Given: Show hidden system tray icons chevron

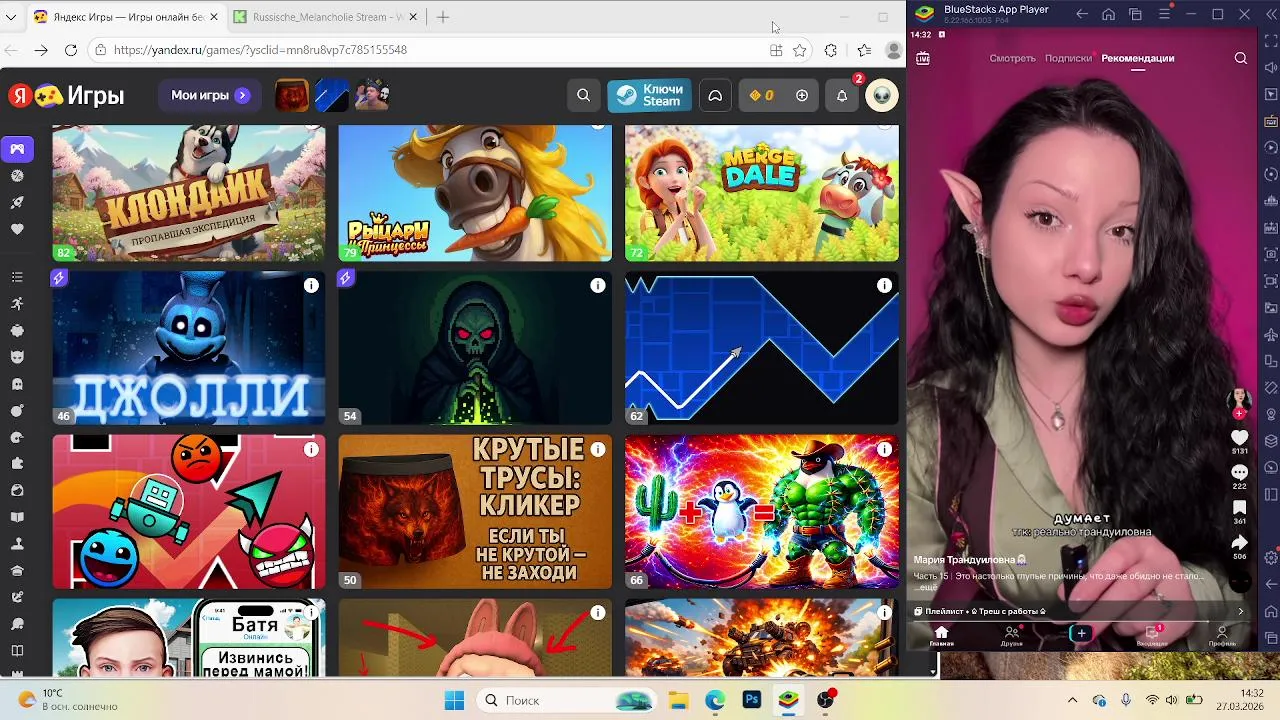Looking at the screenshot, I should [x=1072, y=700].
